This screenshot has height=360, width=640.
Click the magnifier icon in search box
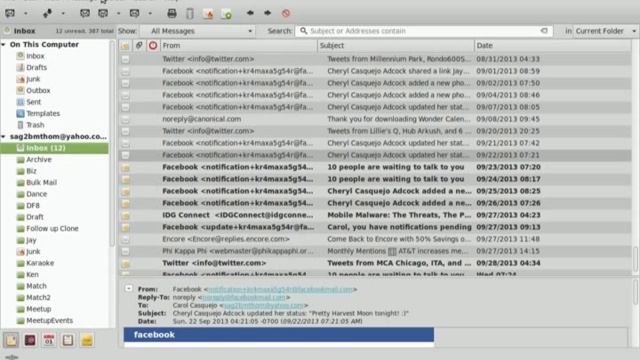tap(304, 31)
